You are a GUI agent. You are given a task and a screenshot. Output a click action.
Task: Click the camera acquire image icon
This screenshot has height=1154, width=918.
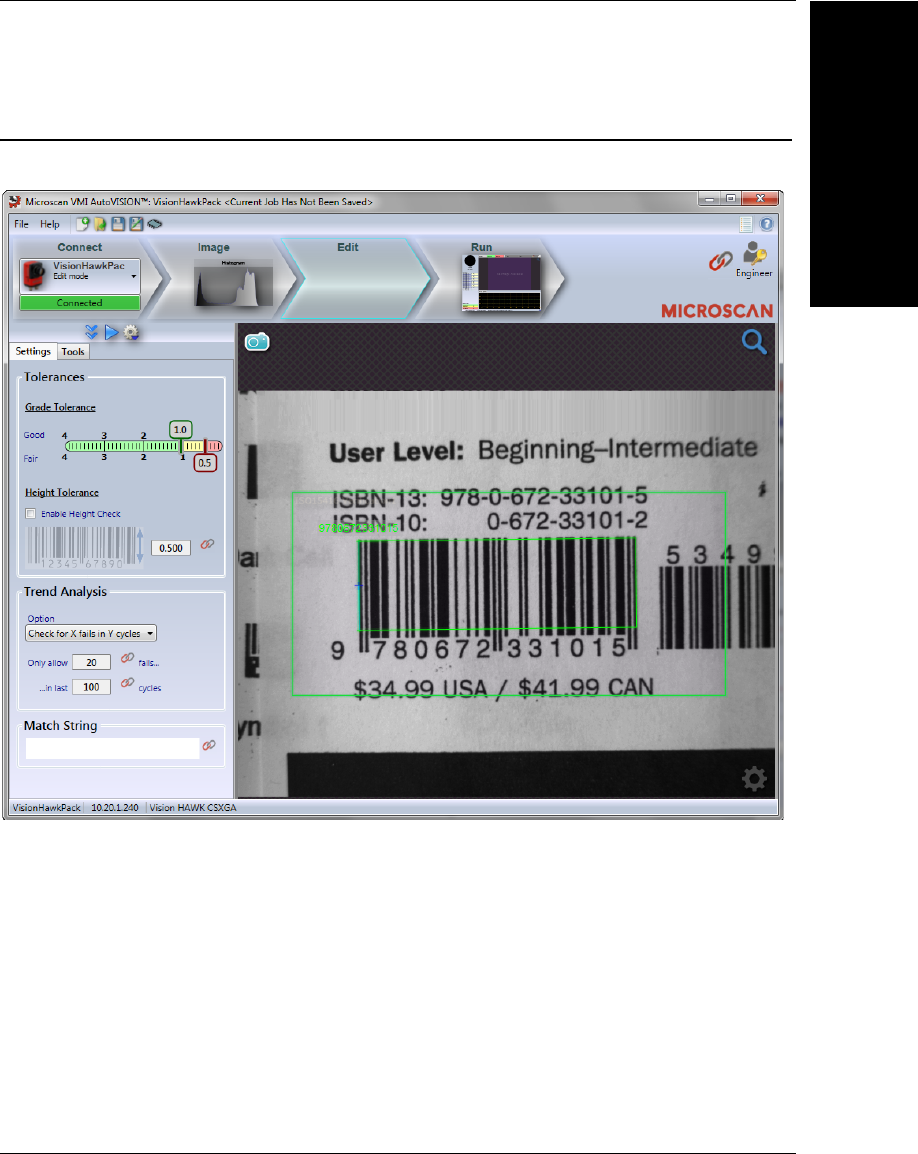257,341
